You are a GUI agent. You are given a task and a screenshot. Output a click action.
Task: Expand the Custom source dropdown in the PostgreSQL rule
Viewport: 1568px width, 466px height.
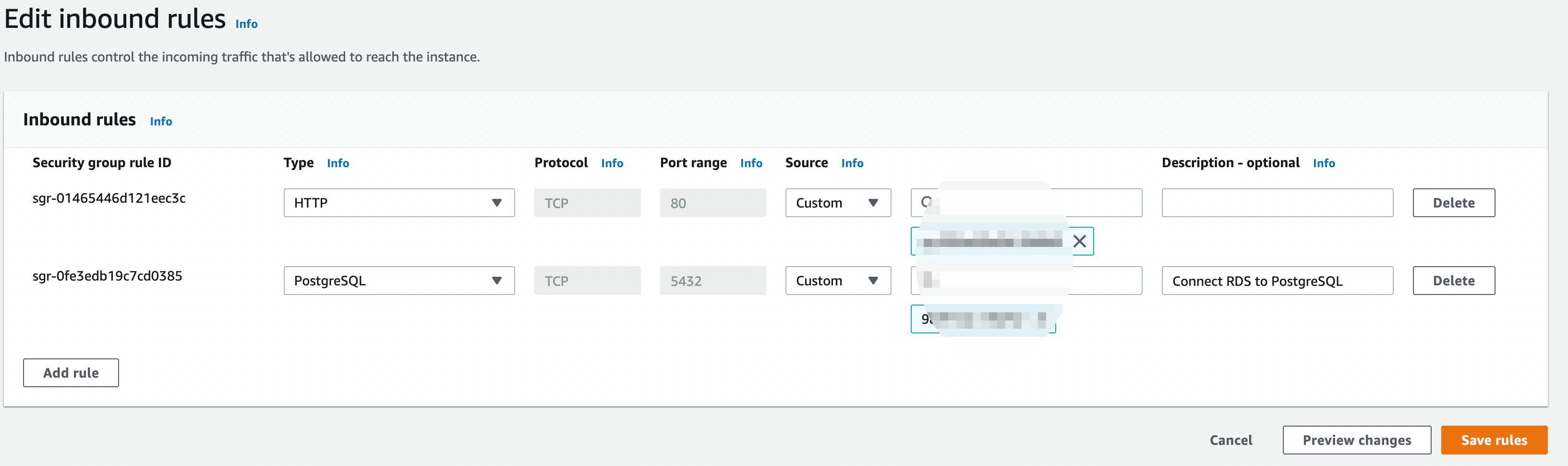pos(838,281)
